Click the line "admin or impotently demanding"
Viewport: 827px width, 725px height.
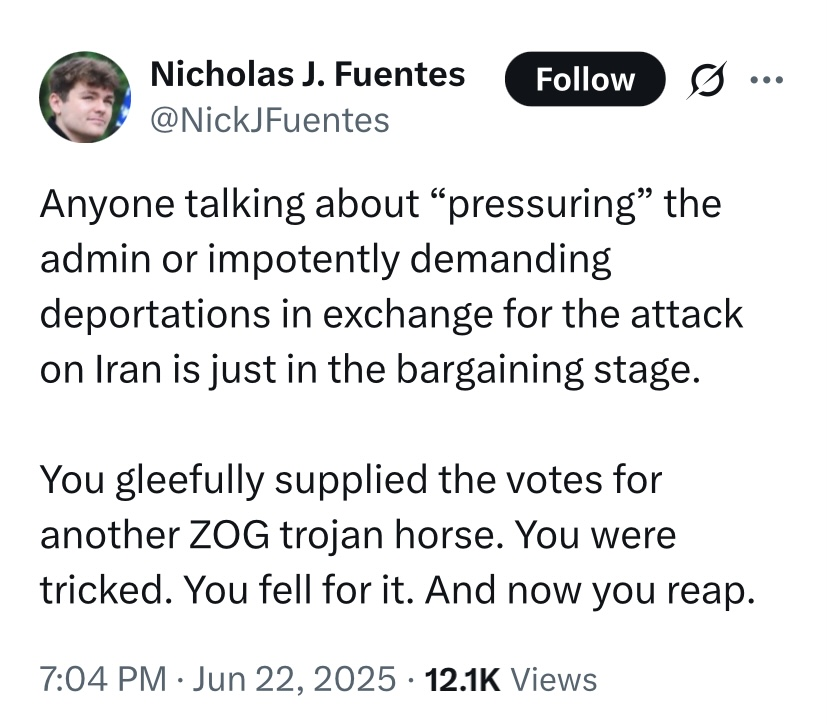[x=325, y=260]
